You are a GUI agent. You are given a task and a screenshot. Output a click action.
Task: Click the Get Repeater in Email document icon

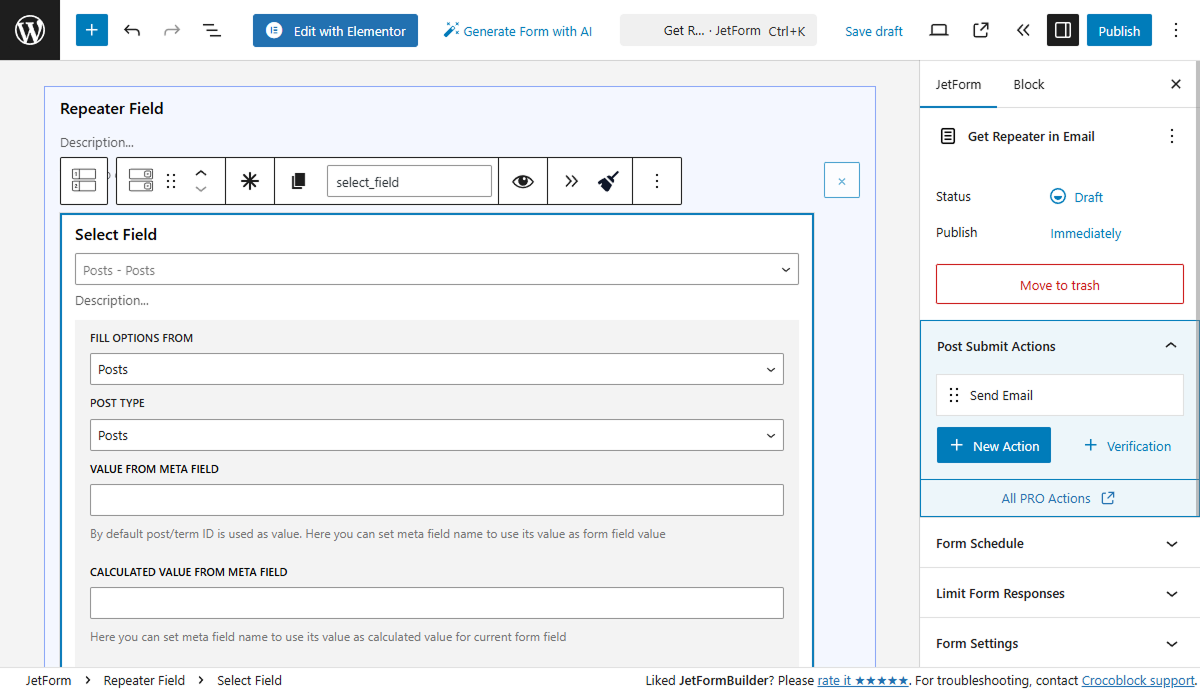[948, 136]
